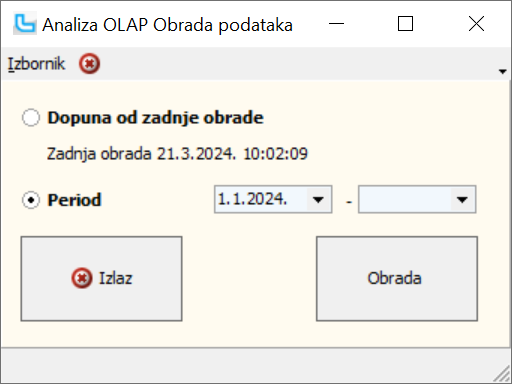Maximize the Analiza OLAP window

tap(406, 24)
